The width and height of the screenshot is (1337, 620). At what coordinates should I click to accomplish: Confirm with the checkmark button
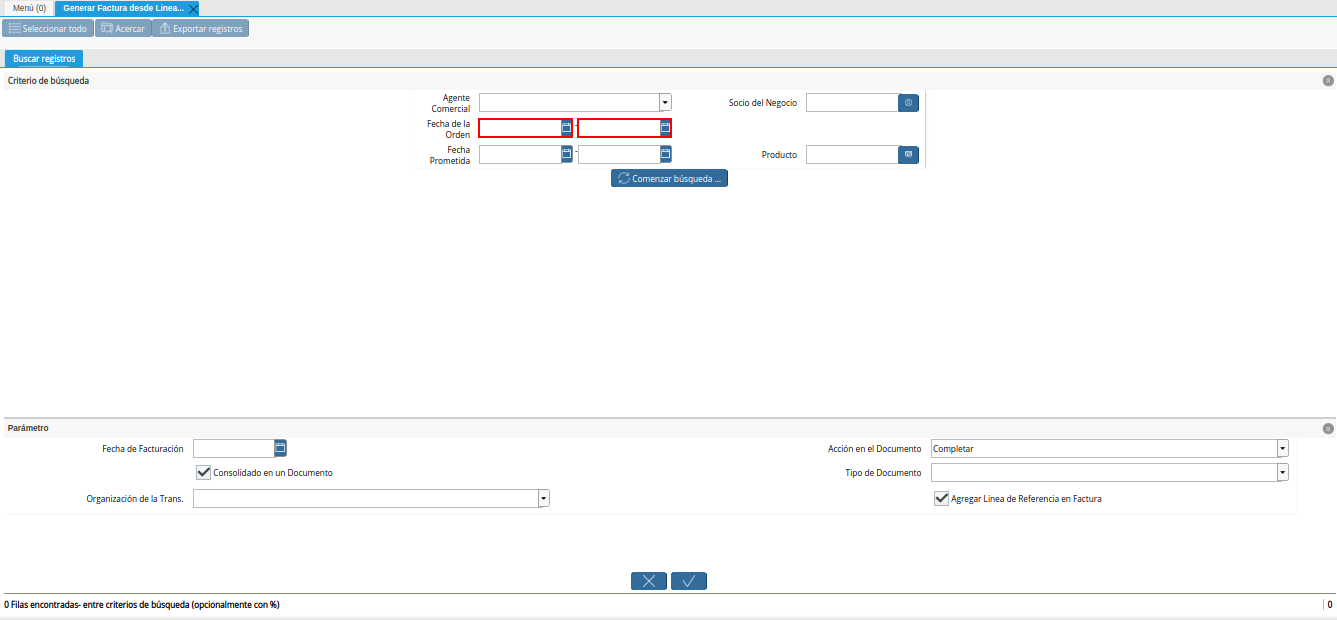[689, 581]
